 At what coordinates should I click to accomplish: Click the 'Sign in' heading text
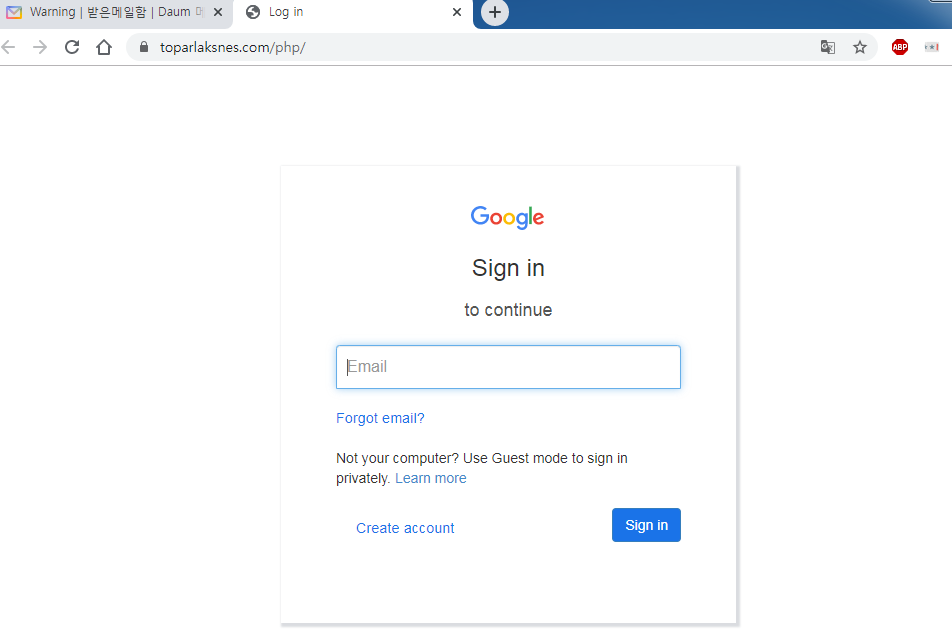pos(508,268)
